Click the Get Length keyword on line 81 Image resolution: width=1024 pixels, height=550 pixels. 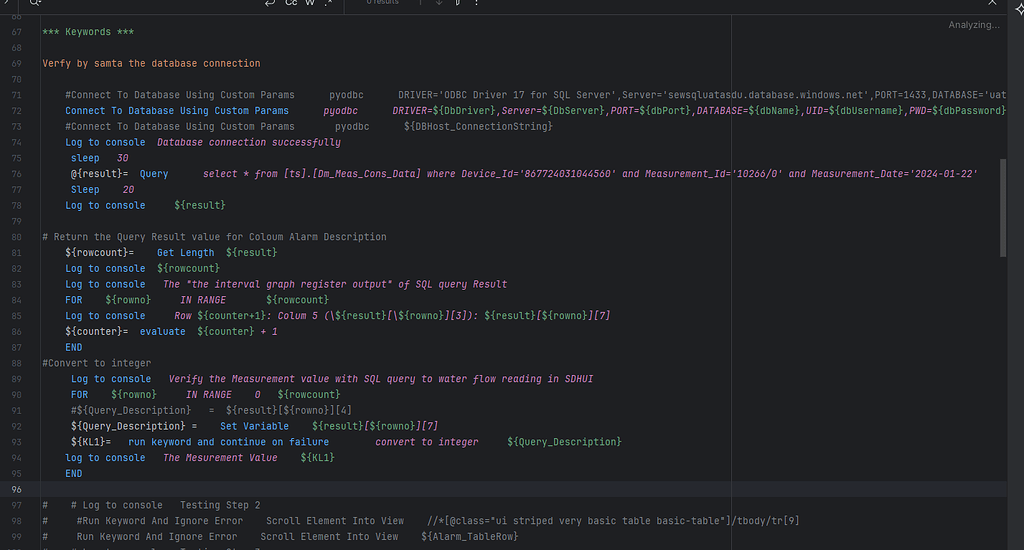pyautogui.click(x=185, y=253)
